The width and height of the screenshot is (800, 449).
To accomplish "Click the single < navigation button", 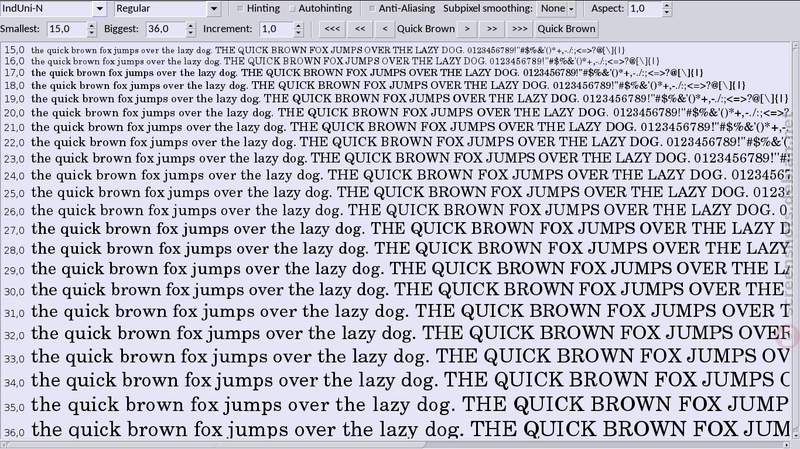I will (x=385, y=29).
